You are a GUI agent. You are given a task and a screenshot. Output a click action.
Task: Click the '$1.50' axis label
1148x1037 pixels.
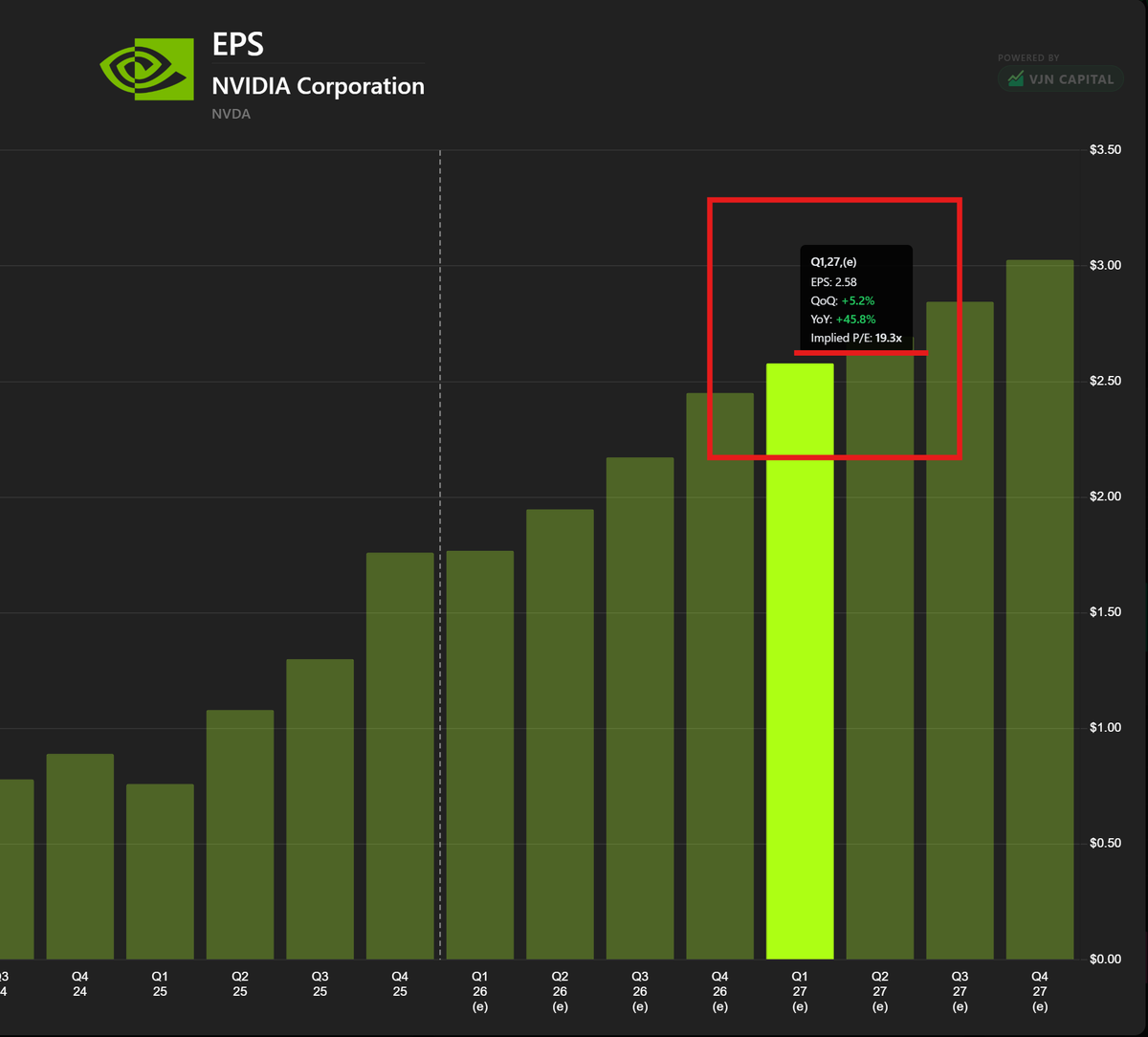[1105, 612]
